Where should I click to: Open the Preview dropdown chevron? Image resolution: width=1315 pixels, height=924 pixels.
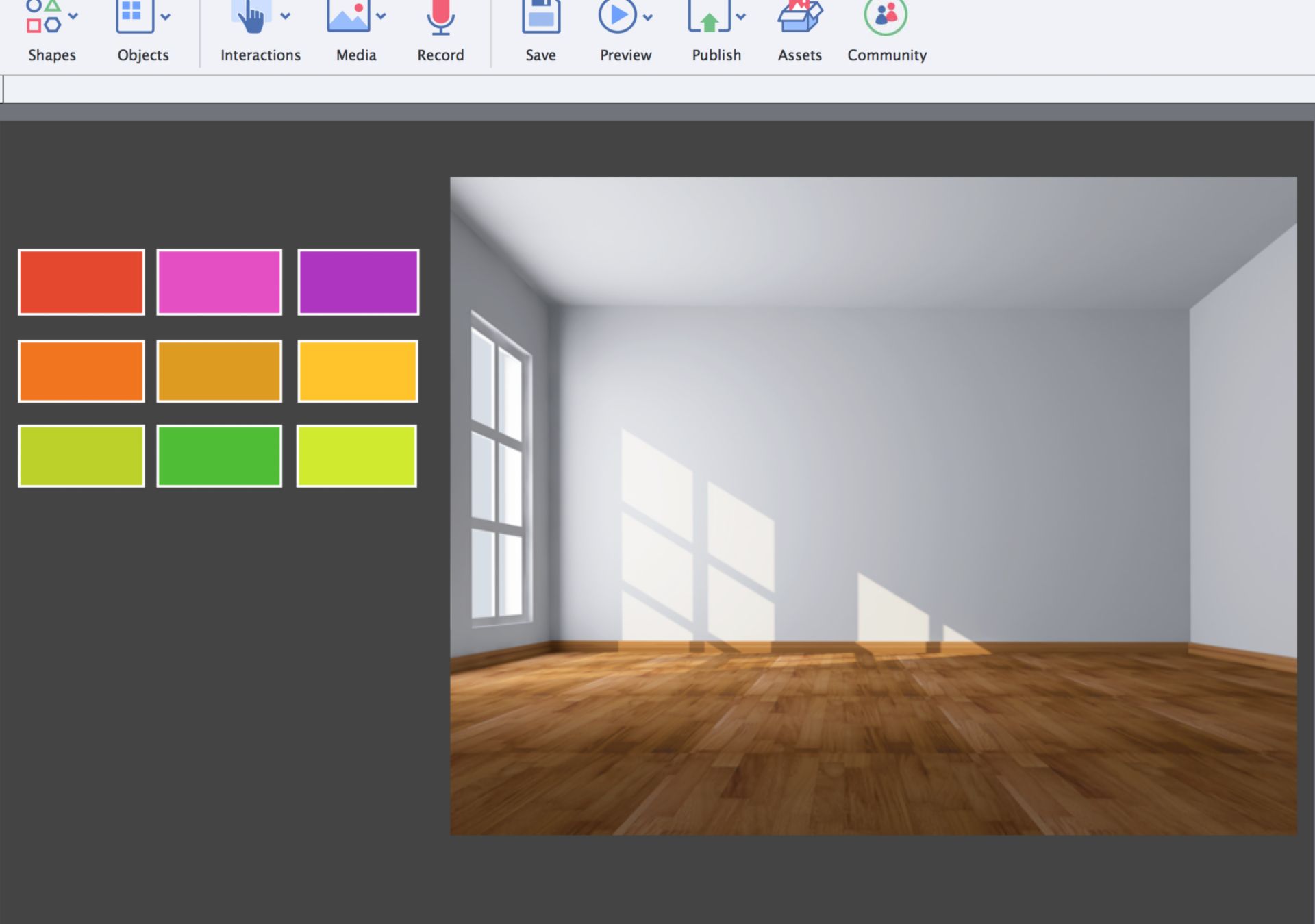pos(648,16)
